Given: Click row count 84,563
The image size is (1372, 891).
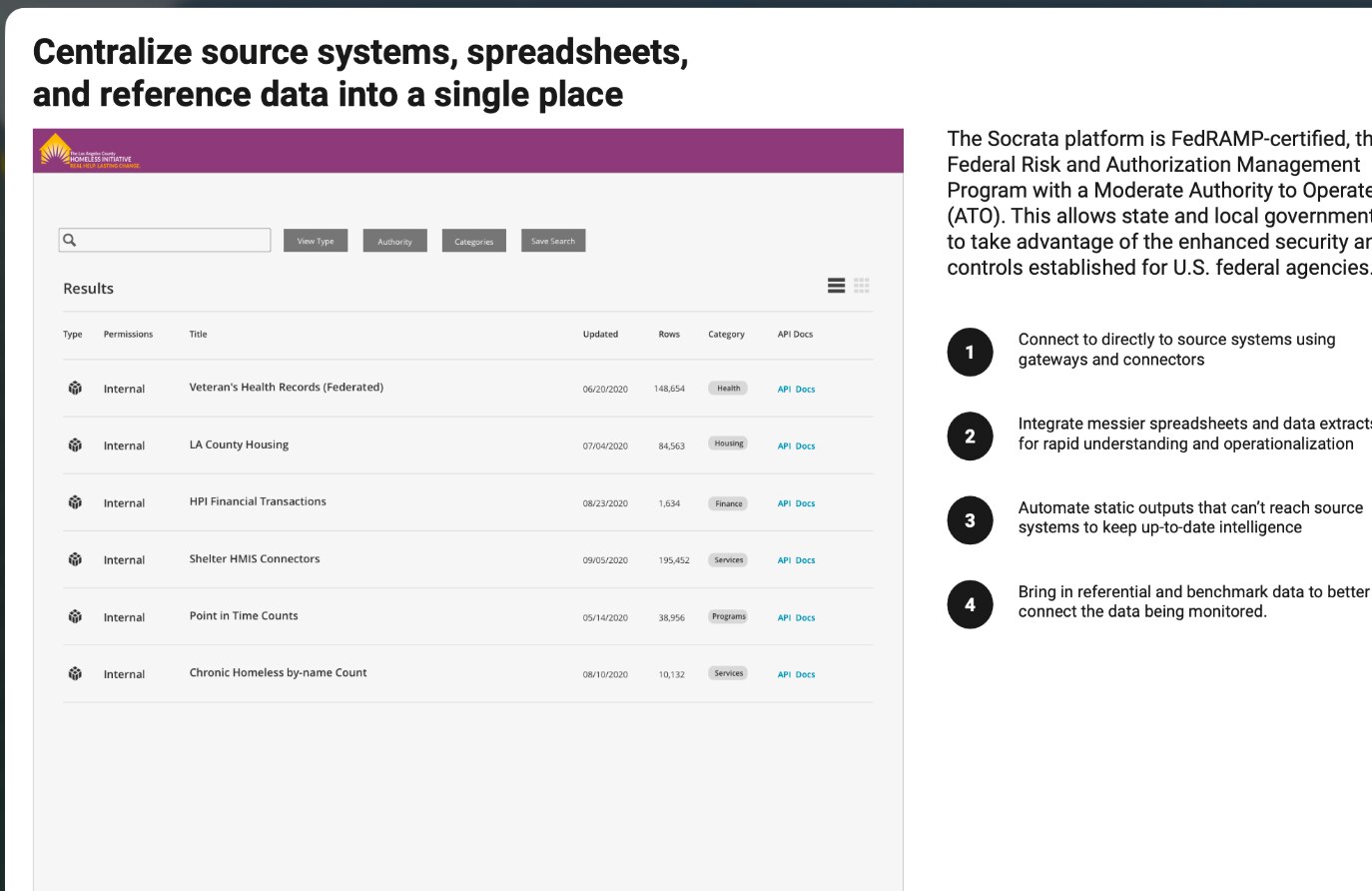Looking at the screenshot, I should pyautogui.click(x=671, y=446).
